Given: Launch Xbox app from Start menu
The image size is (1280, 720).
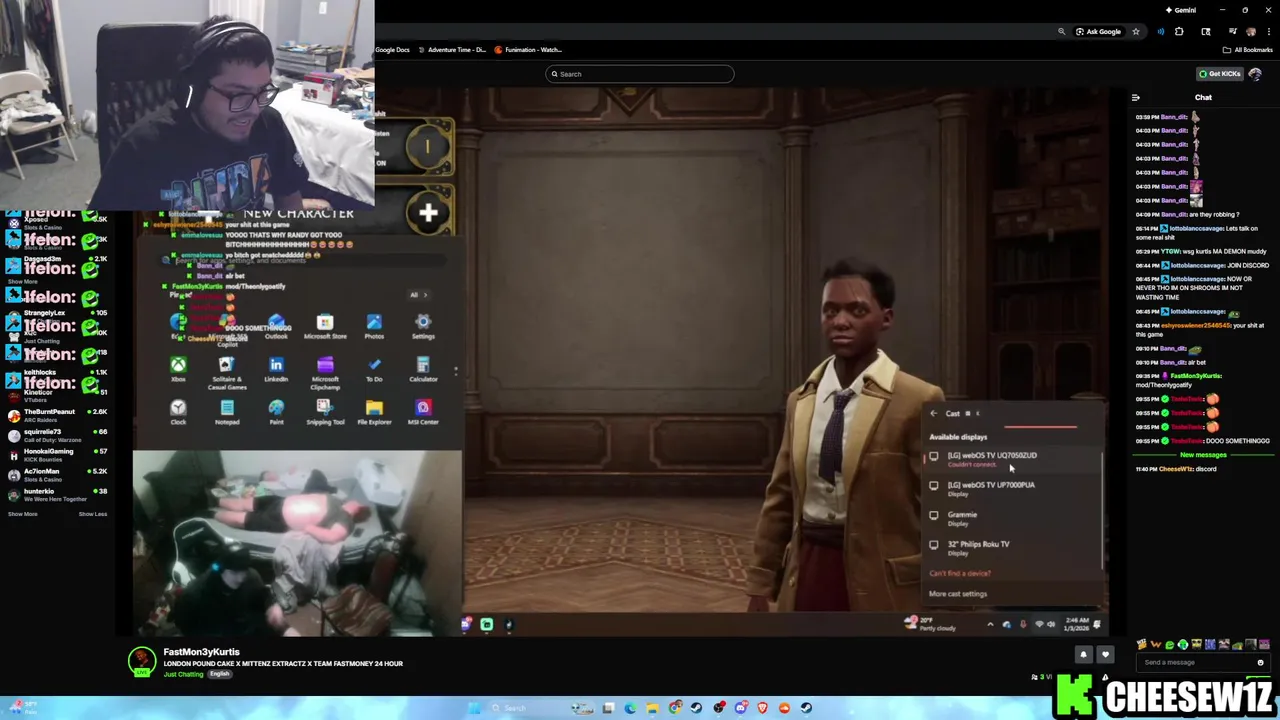Looking at the screenshot, I should pyautogui.click(x=178, y=369).
